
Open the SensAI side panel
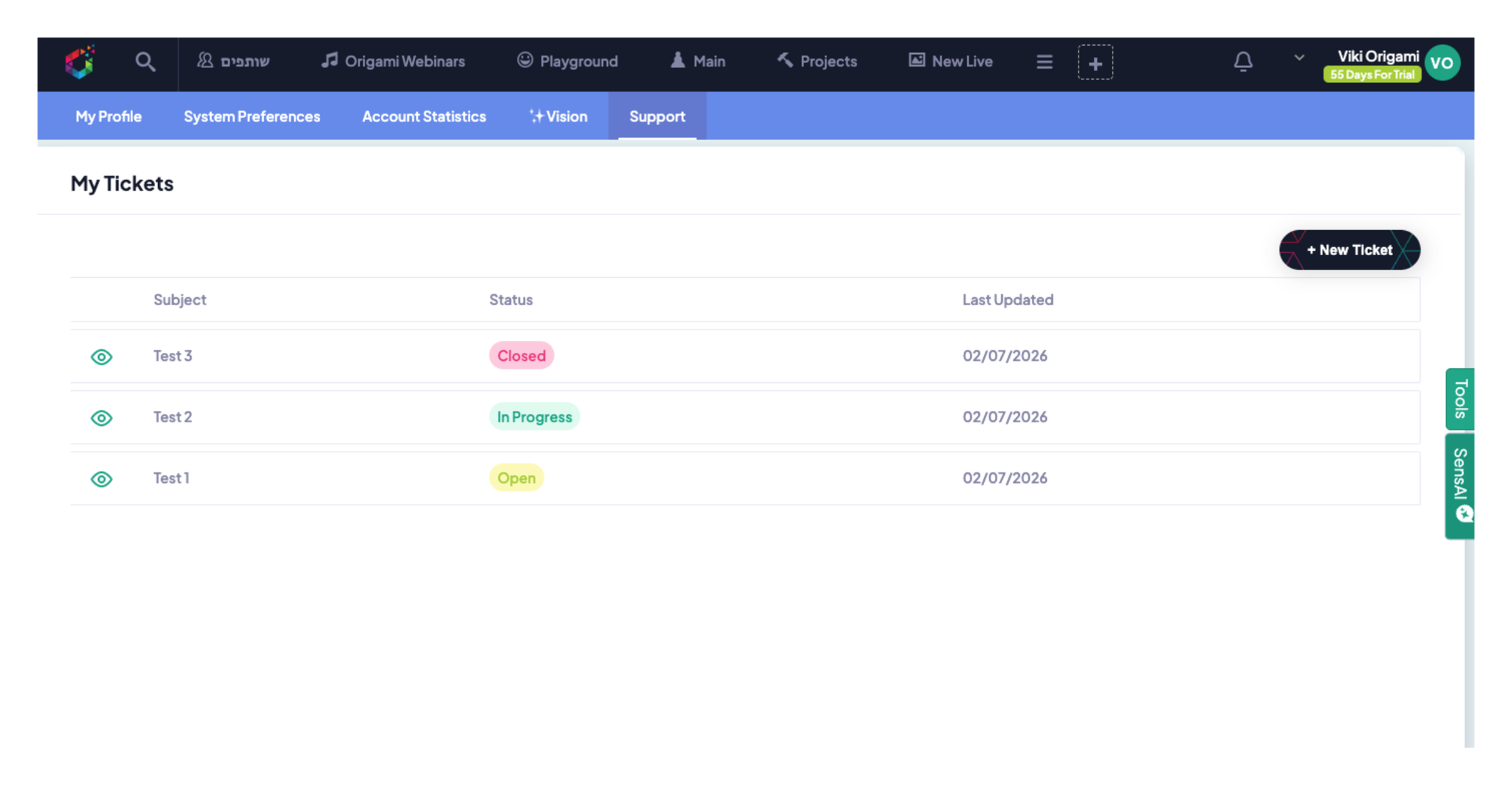tap(1460, 485)
